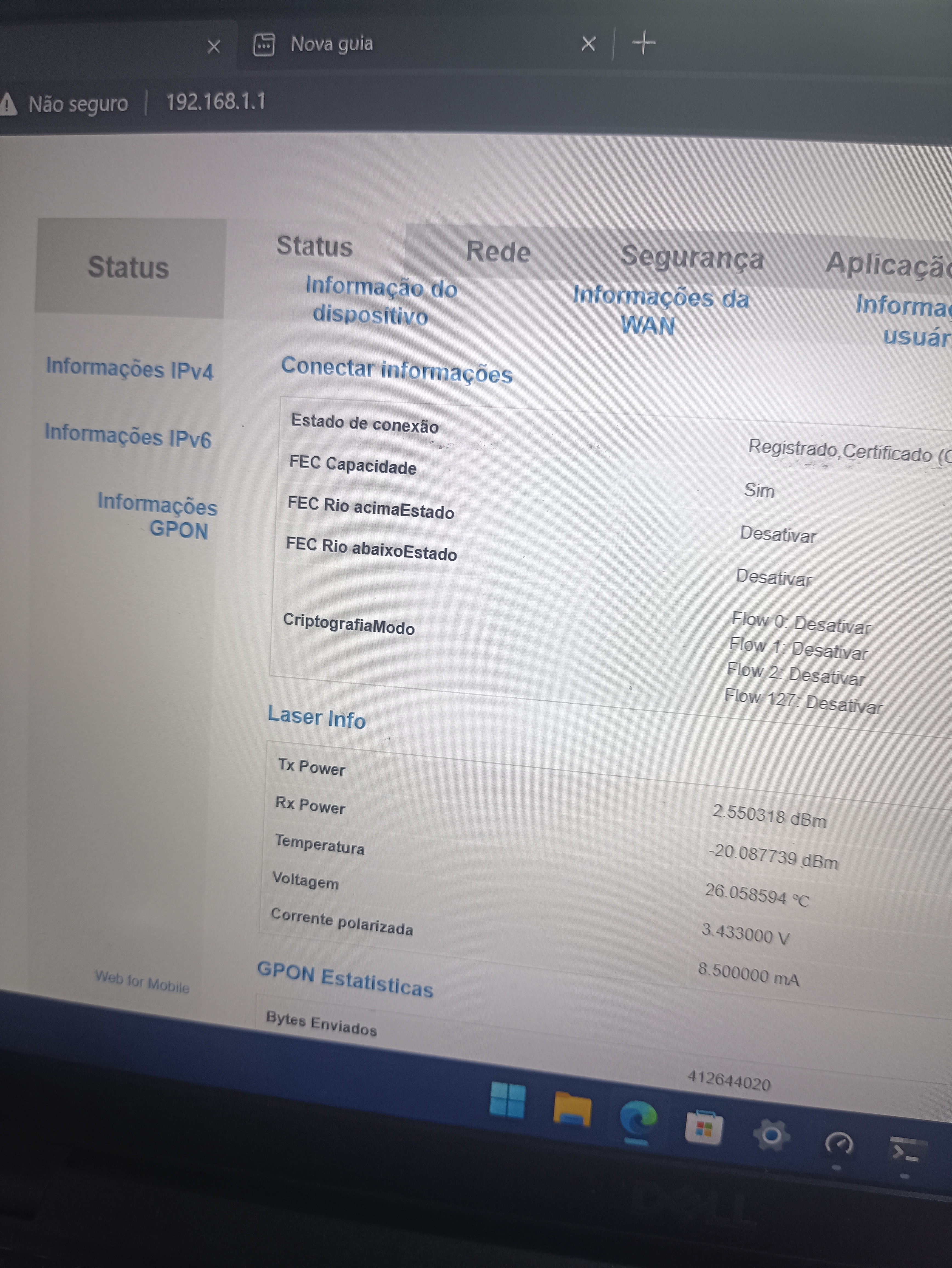Screen dimensions: 952x1268
Task: Open the Rede menu tab
Action: [498, 252]
